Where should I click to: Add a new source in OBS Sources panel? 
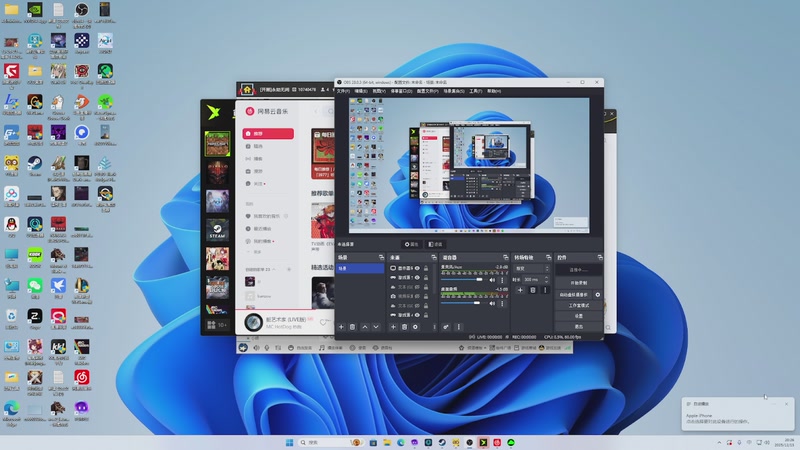pyautogui.click(x=393, y=327)
